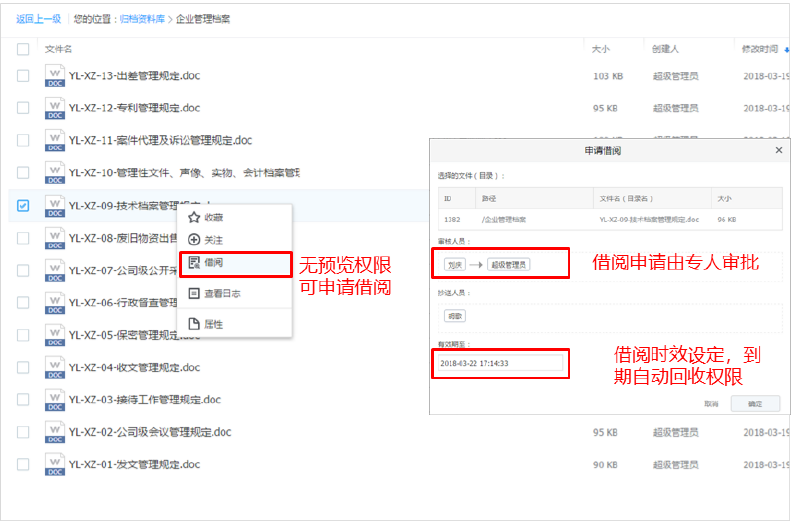Click the DOC icon of YL-XZ-01-发文管理规定.doc
The image size is (793, 521).
tap(54, 465)
